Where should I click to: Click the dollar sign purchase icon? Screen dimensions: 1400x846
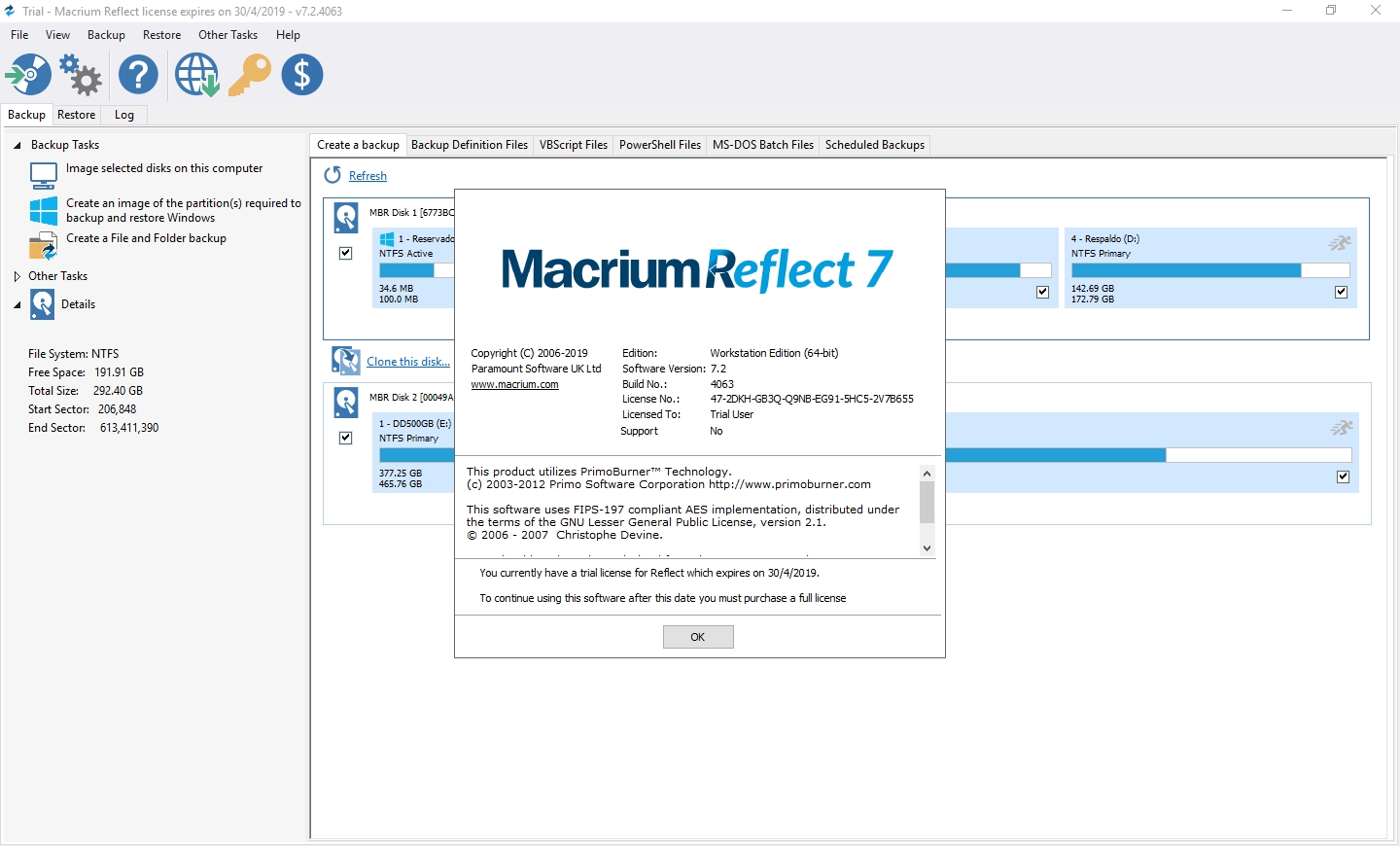pyautogui.click(x=302, y=75)
